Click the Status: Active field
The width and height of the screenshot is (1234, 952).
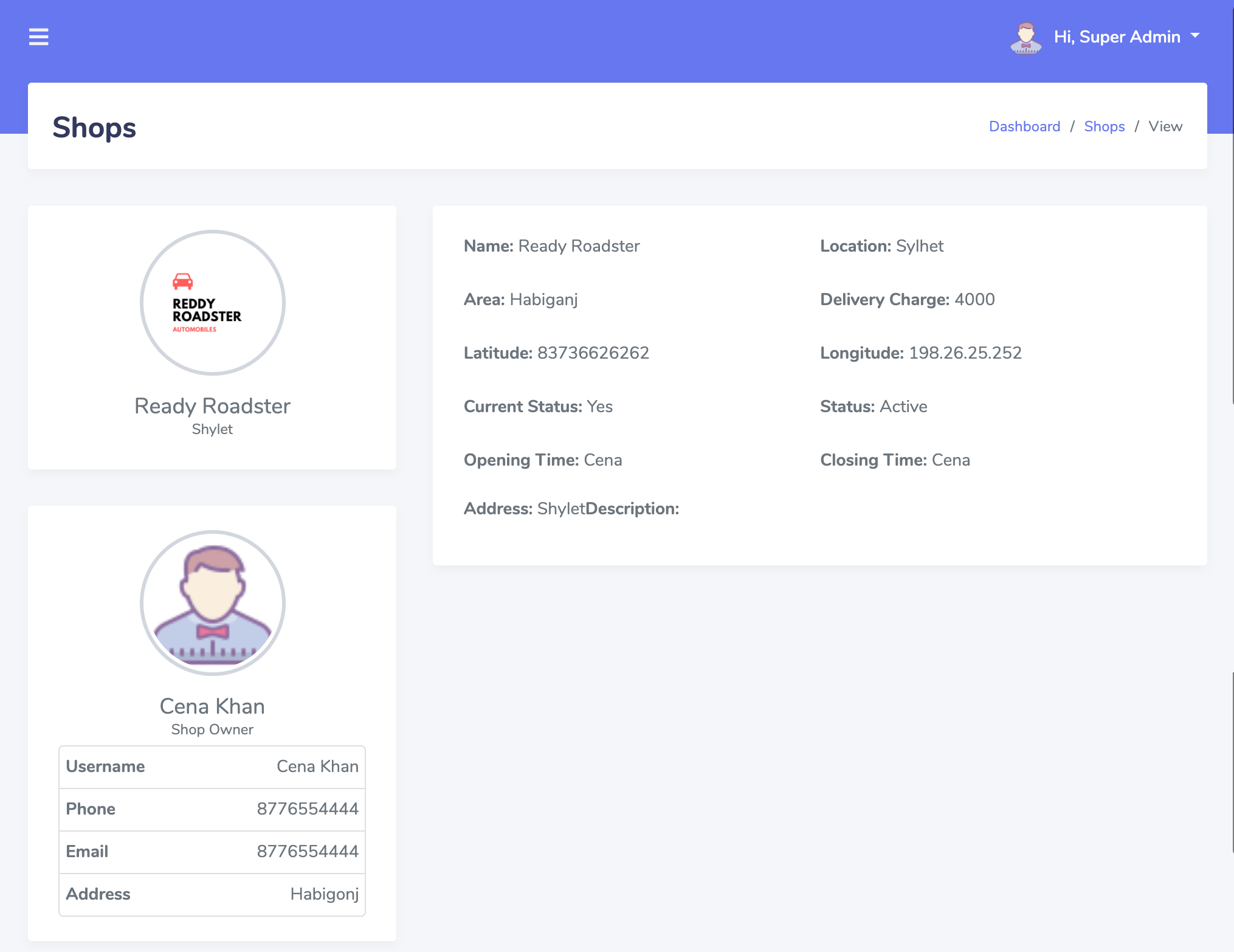[x=874, y=407]
